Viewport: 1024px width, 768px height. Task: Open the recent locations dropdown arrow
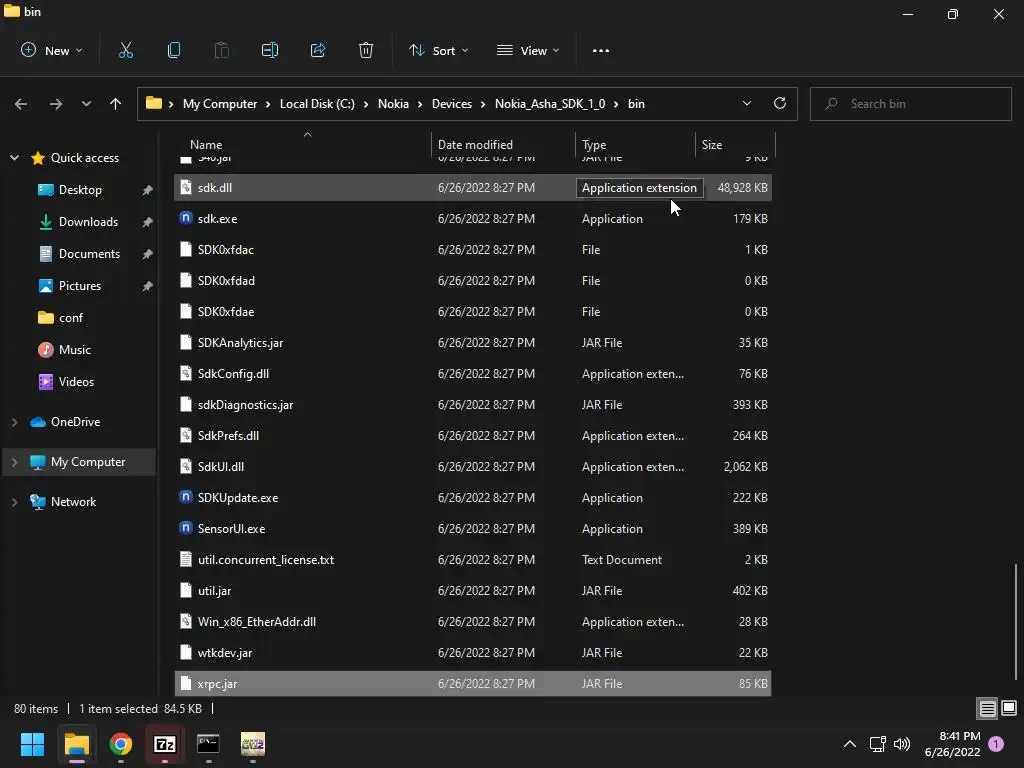coord(86,104)
